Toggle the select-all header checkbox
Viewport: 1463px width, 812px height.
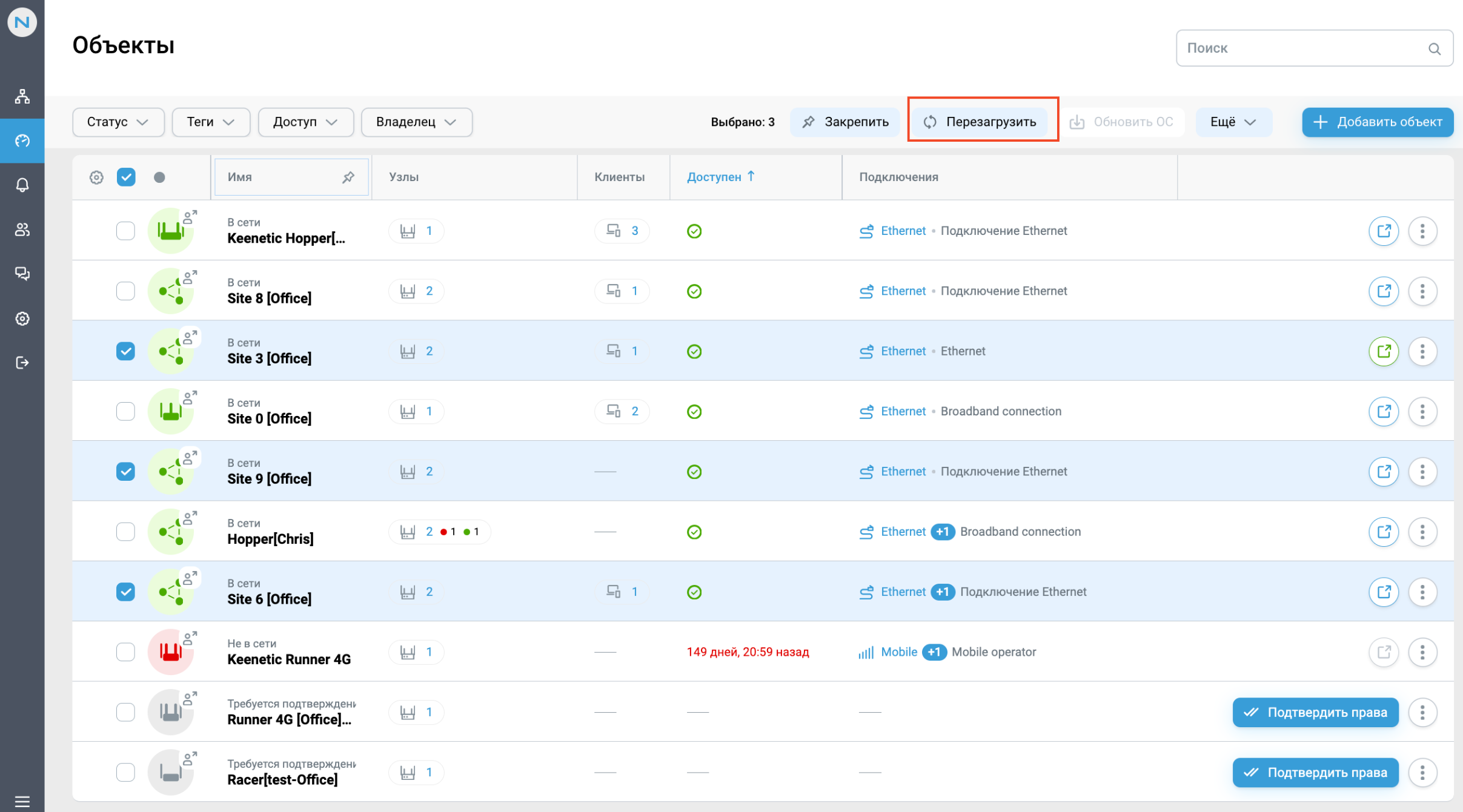(126, 177)
